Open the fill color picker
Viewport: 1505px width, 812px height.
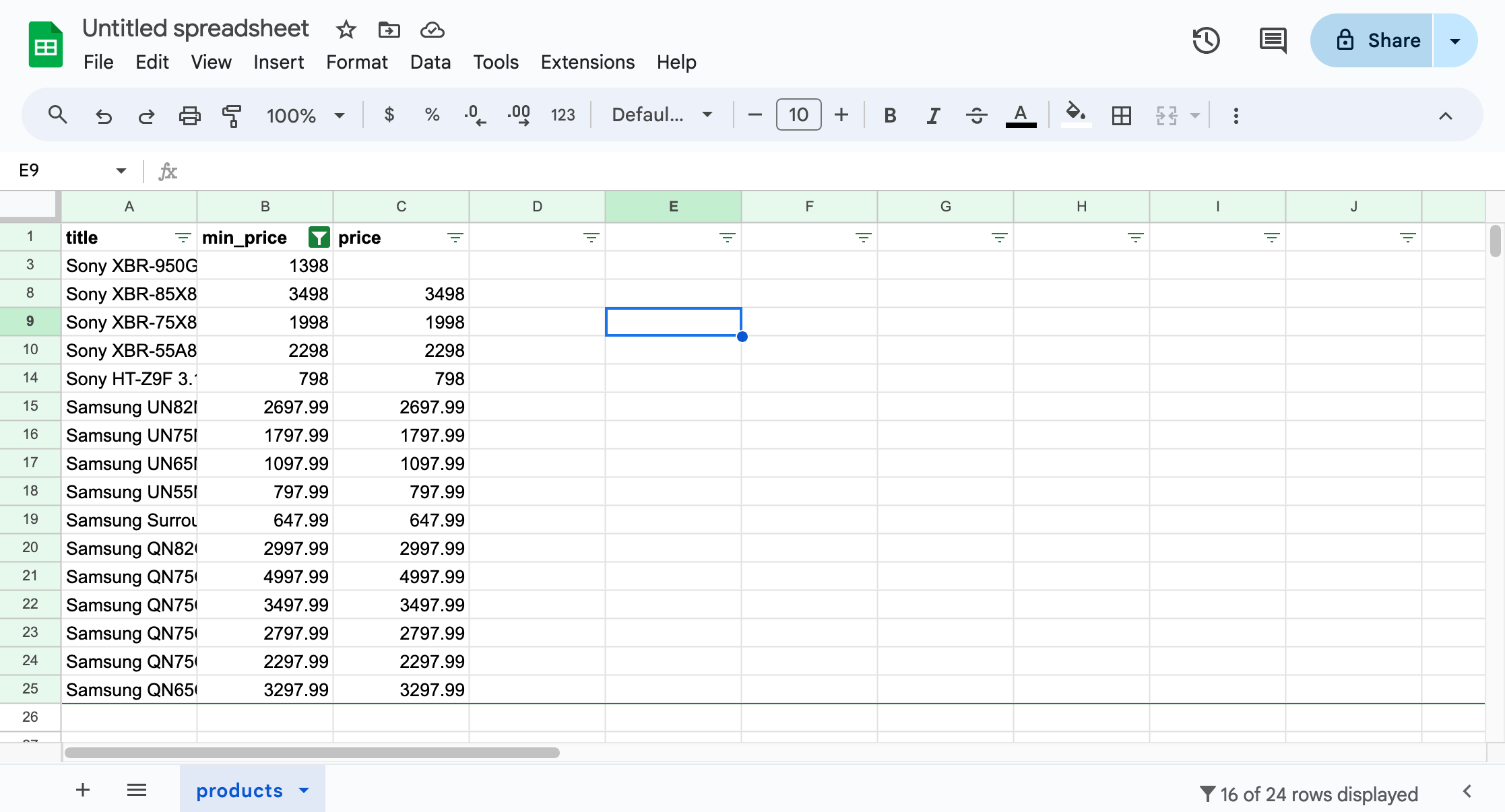(1074, 114)
